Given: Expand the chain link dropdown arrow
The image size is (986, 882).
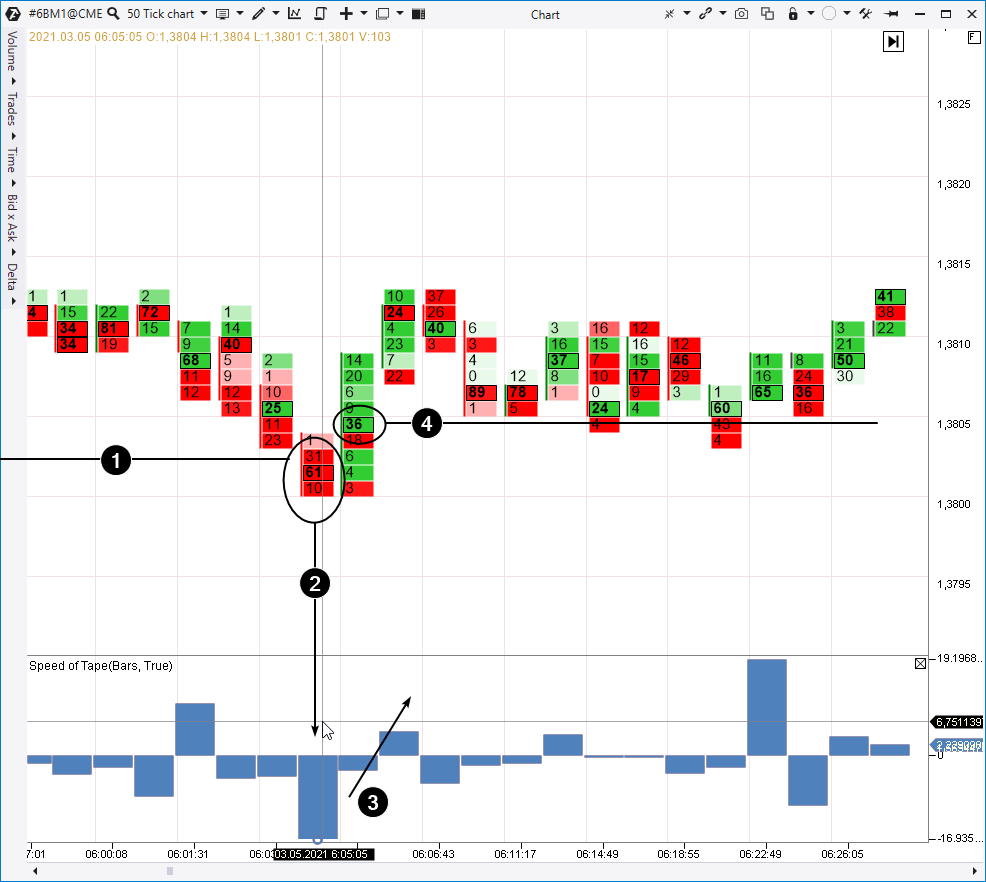Looking at the screenshot, I should 722,14.
